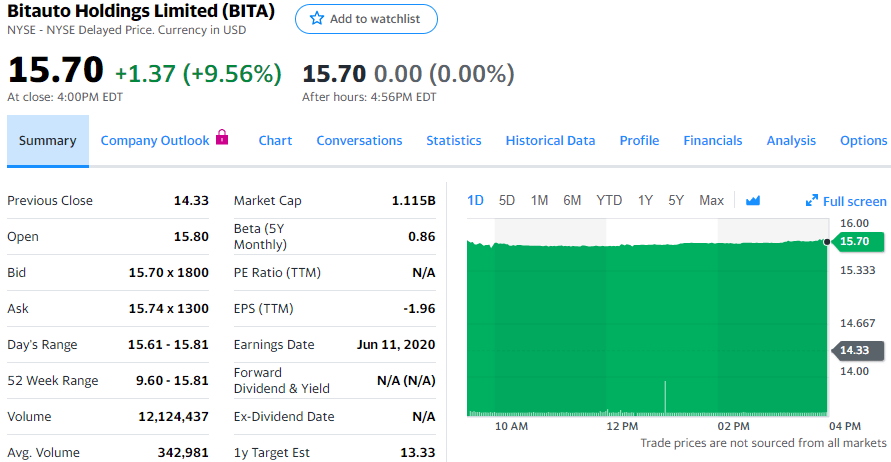The image size is (891, 462).
Task: Open the Summary tab
Action: (x=47, y=141)
